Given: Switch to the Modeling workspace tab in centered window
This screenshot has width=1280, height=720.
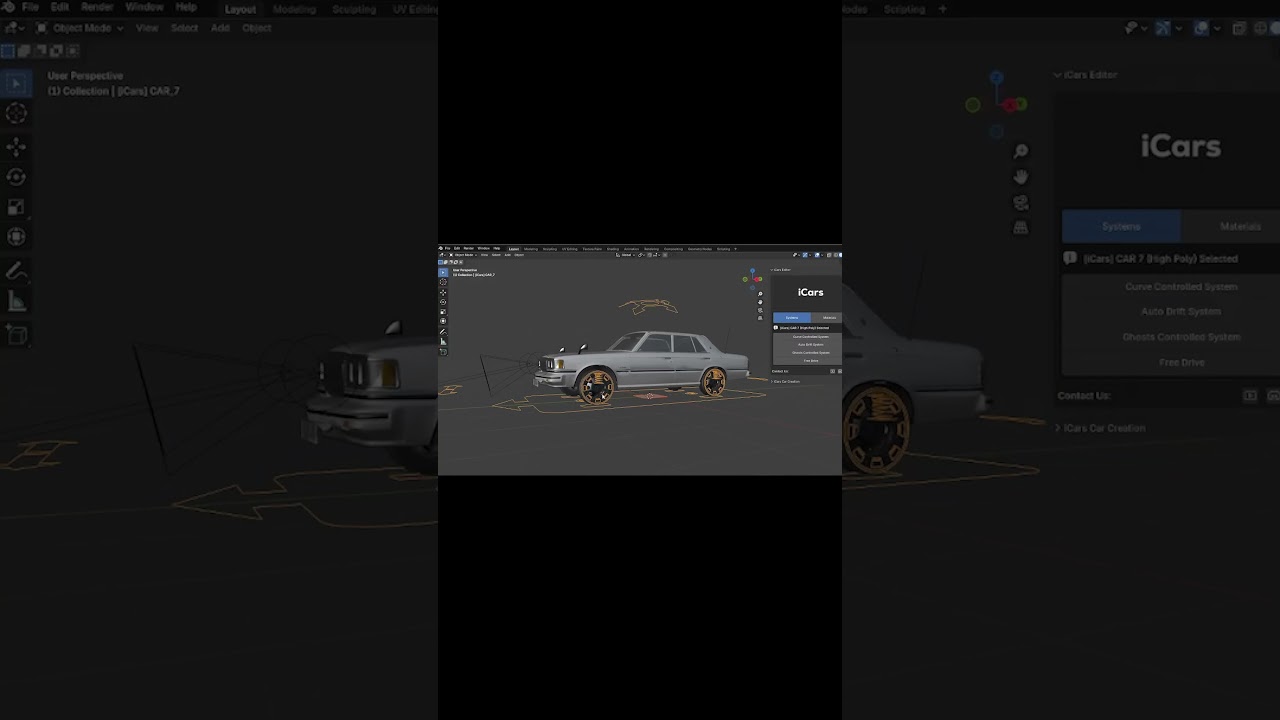Looking at the screenshot, I should click(x=531, y=249).
